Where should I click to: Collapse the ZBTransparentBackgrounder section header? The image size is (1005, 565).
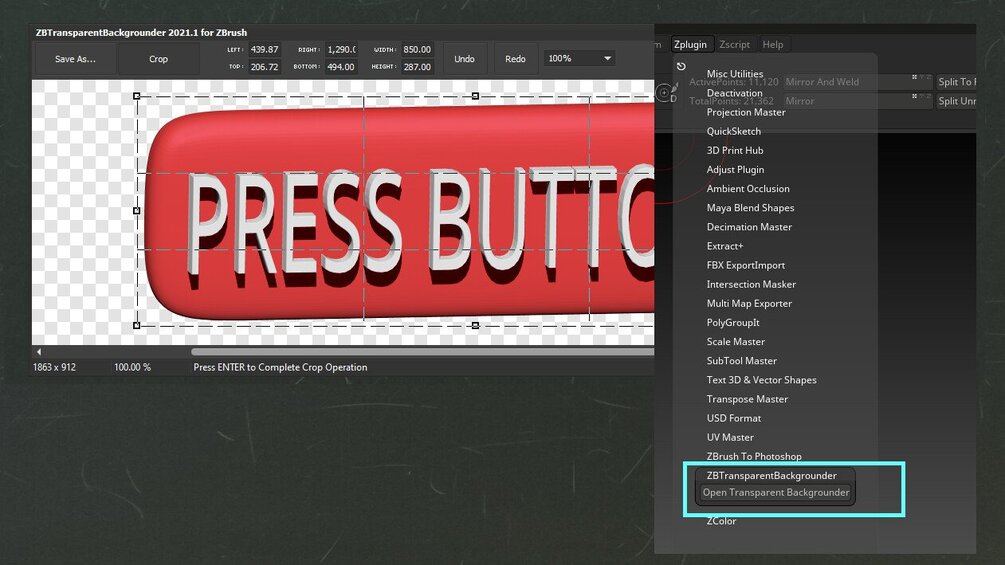[x=772, y=475]
